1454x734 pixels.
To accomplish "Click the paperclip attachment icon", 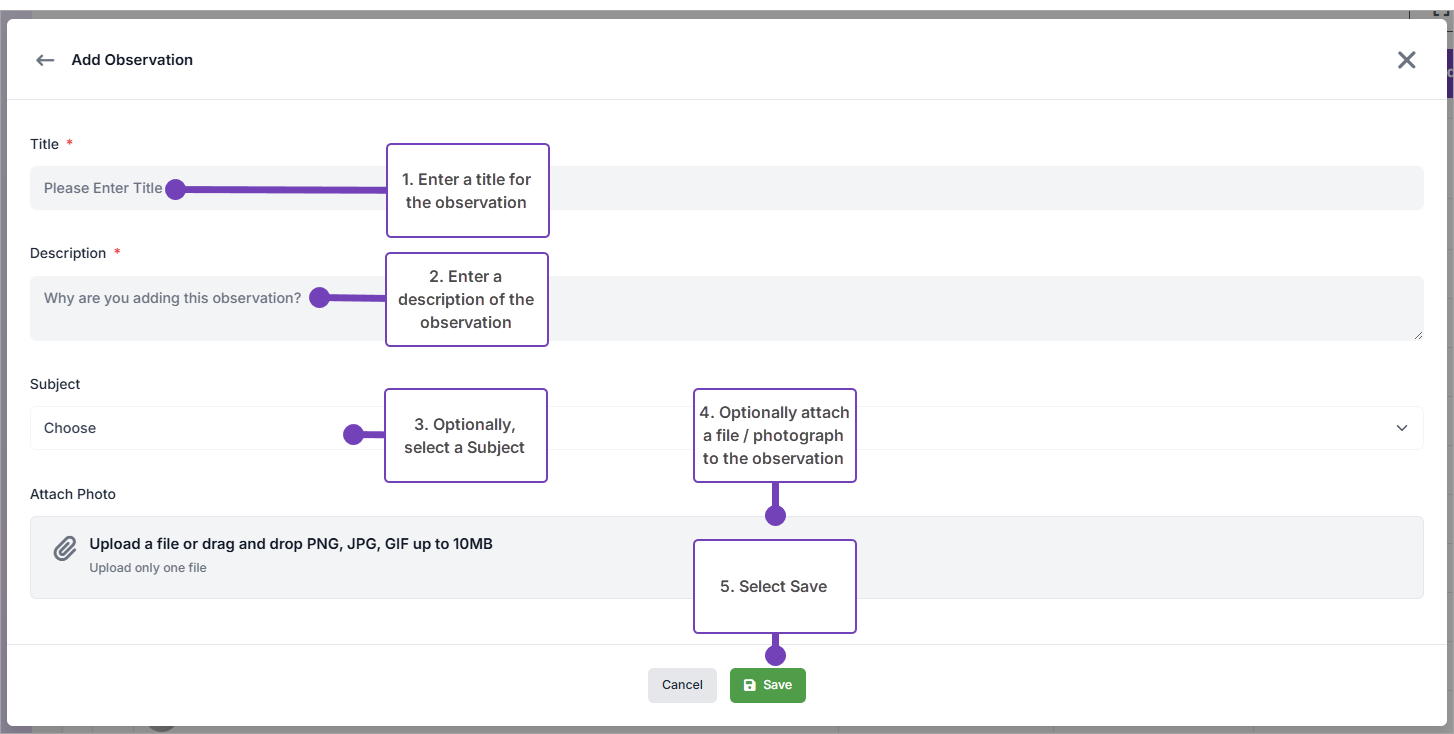I will 65,549.
